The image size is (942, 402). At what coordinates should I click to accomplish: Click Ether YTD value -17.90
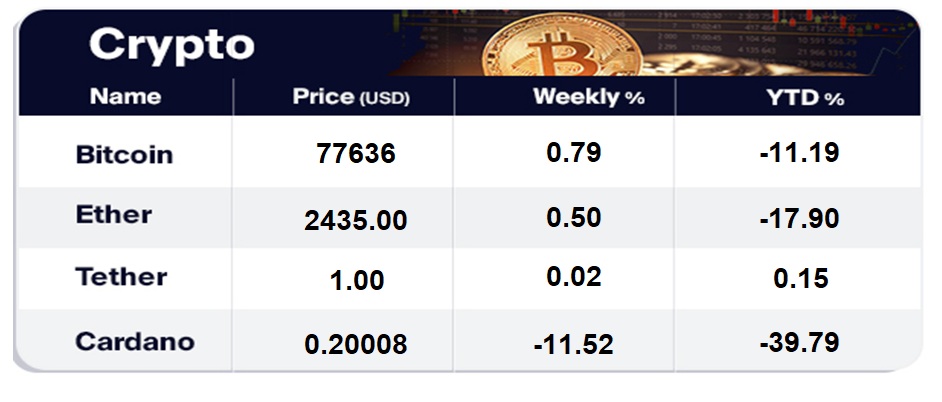[x=800, y=218]
